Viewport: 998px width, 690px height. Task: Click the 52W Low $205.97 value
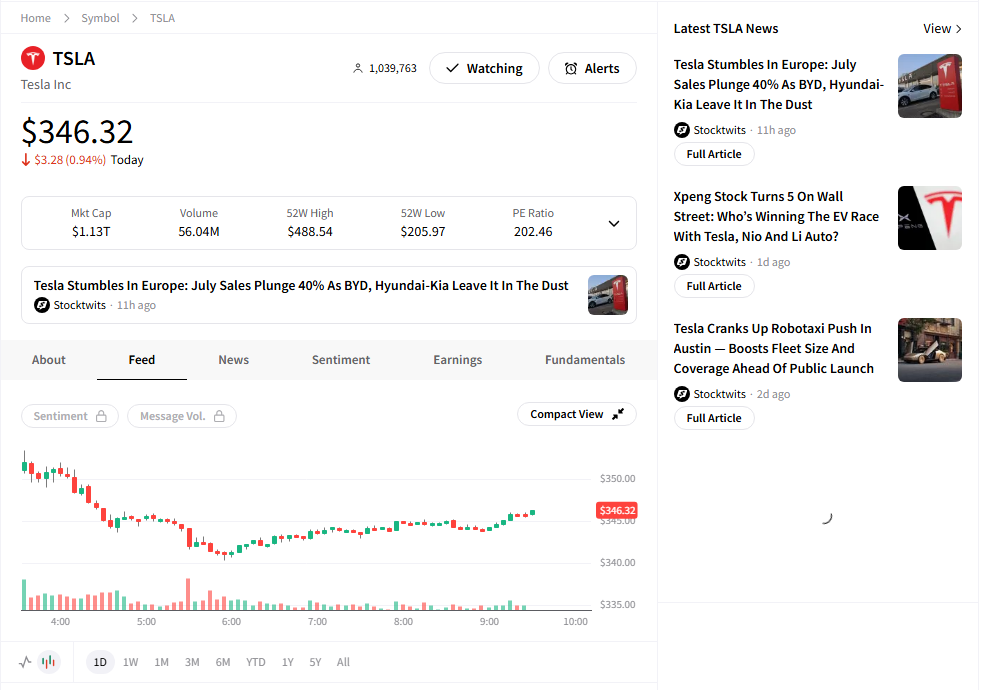click(x=423, y=232)
